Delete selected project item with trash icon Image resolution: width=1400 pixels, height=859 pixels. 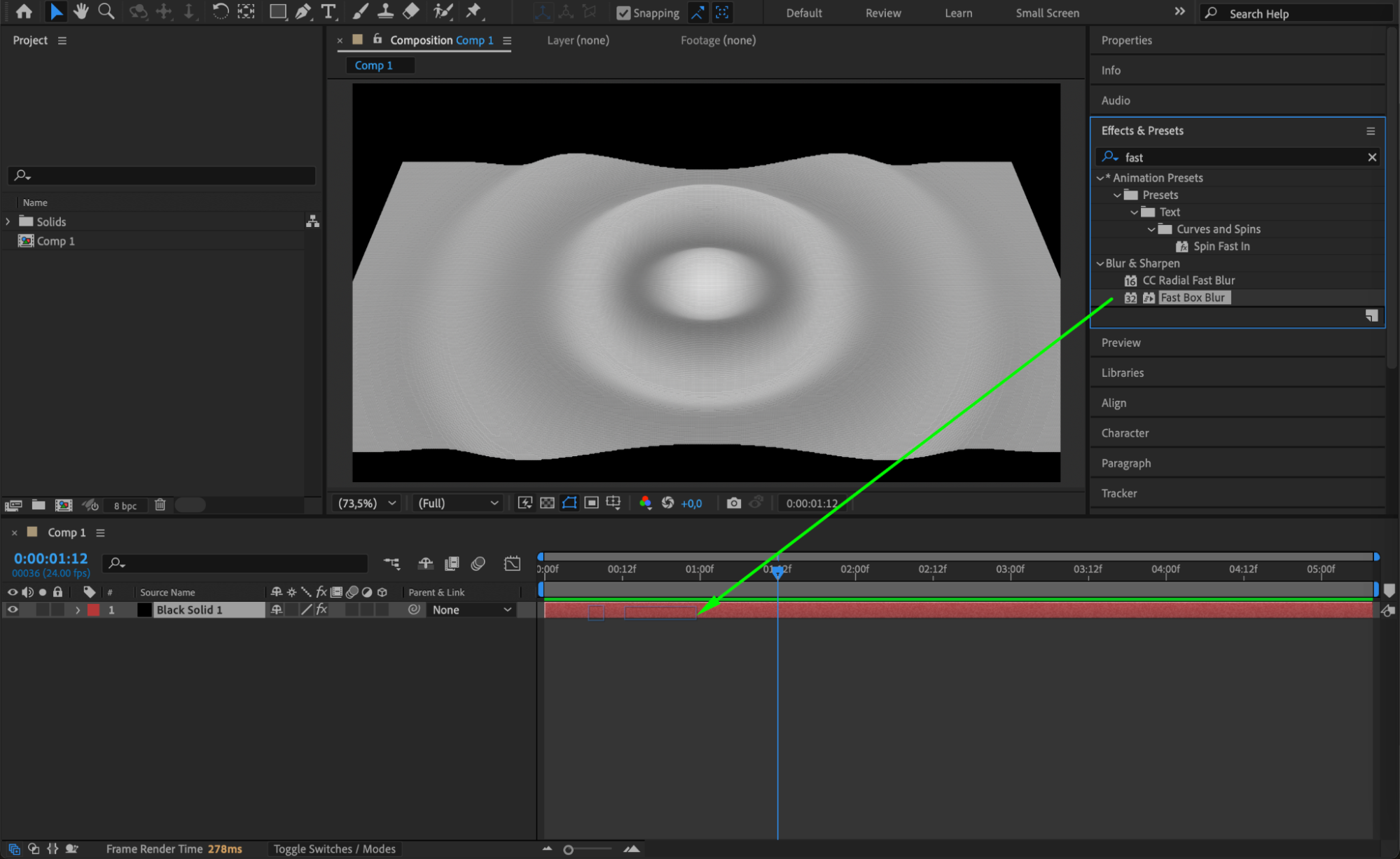click(x=160, y=504)
